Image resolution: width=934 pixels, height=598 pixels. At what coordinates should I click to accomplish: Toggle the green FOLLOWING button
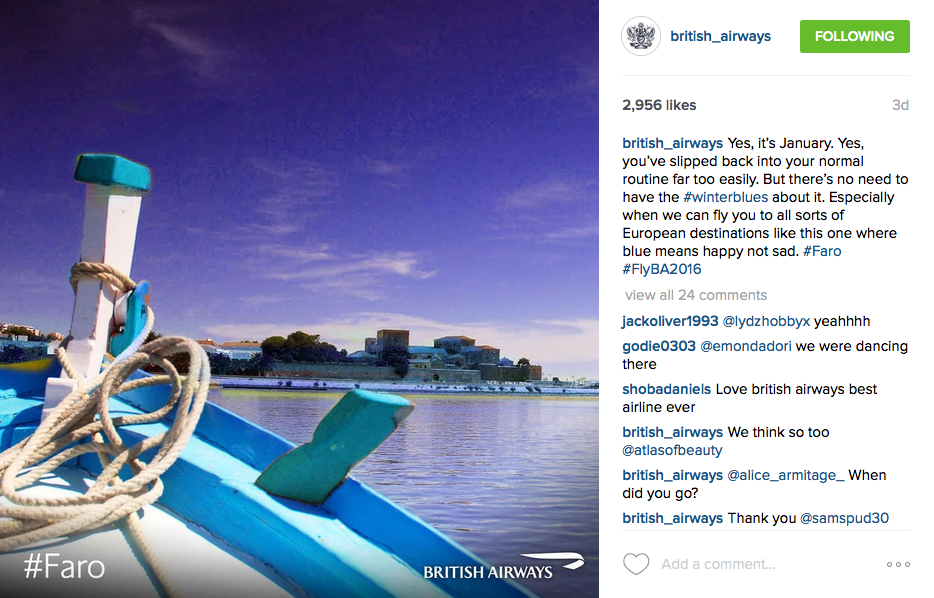pyautogui.click(x=854, y=36)
